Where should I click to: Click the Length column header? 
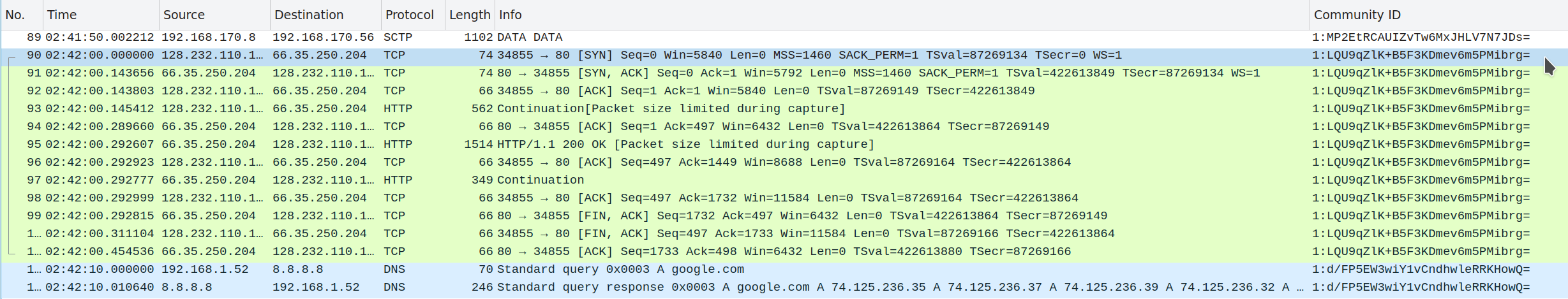coord(469,15)
